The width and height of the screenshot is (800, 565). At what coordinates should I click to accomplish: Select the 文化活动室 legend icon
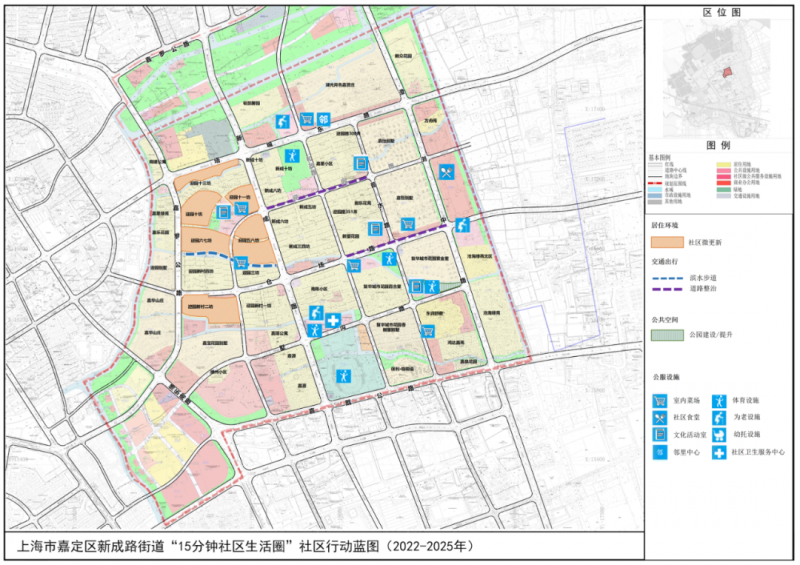pyautogui.click(x=660, y=436)
